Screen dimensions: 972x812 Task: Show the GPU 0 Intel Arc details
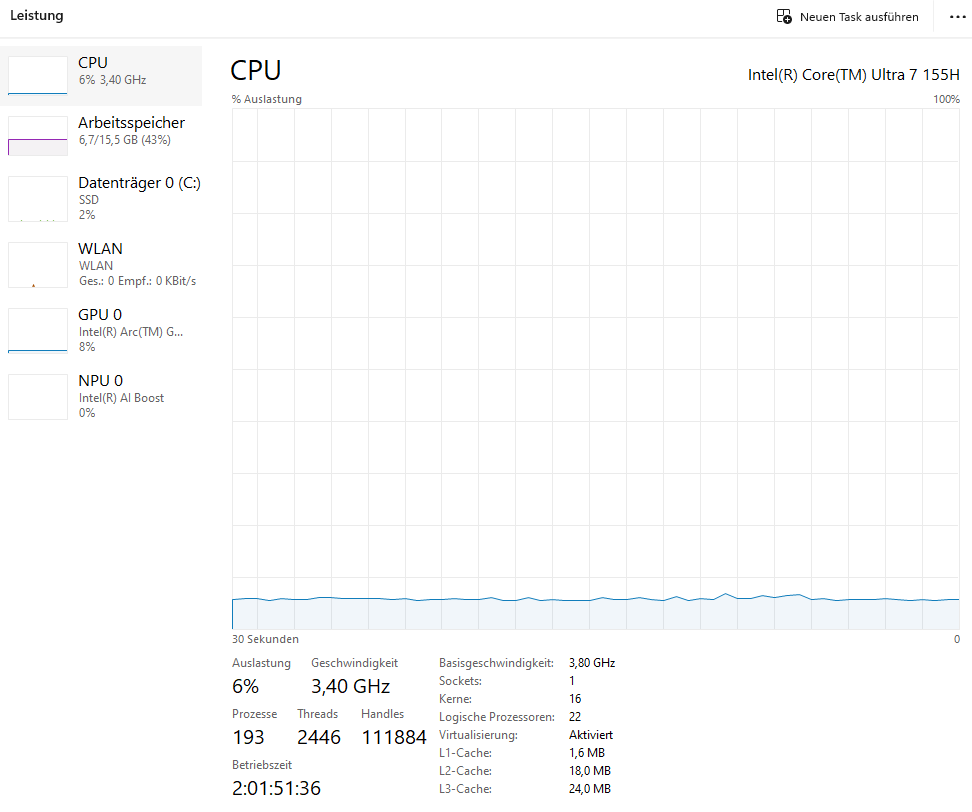(130, 331)
